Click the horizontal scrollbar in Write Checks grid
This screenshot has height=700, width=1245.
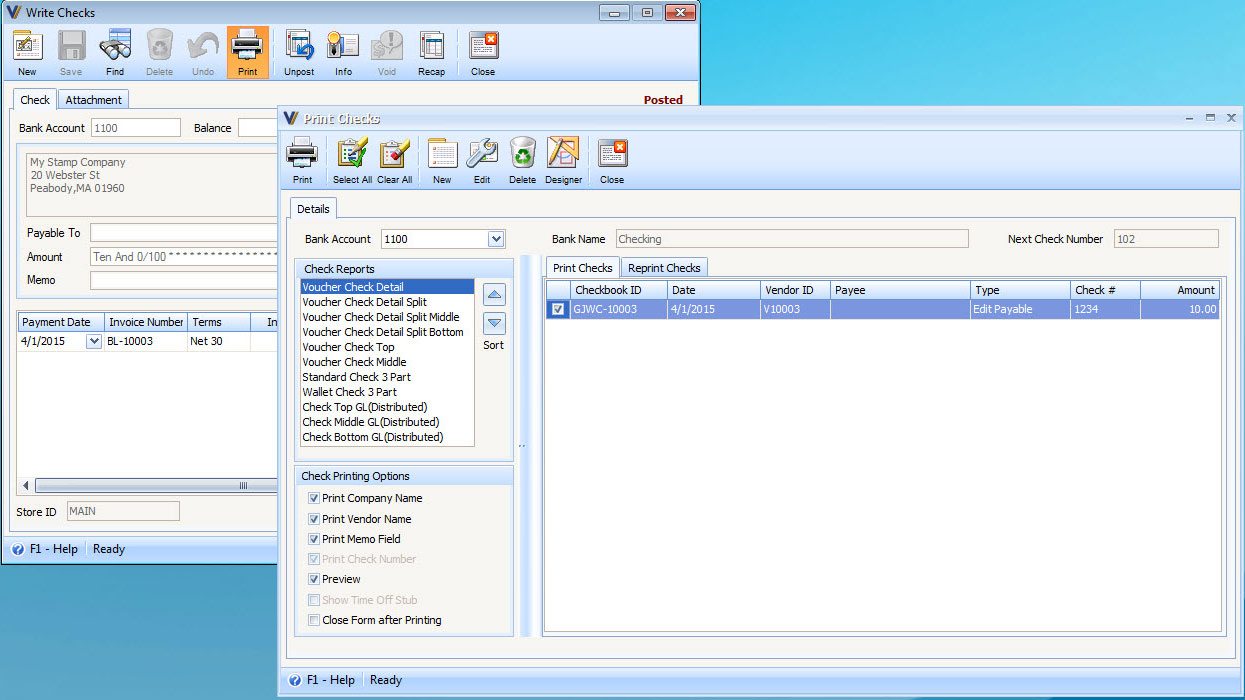[x=150, y=486]
